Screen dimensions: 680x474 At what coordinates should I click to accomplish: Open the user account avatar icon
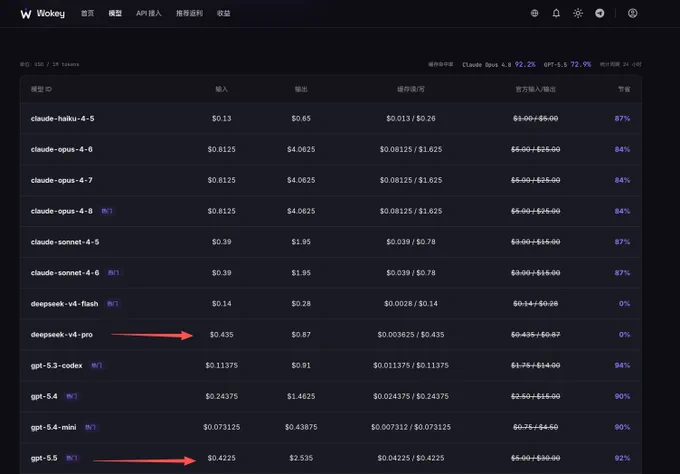click(x=632, y=13)
